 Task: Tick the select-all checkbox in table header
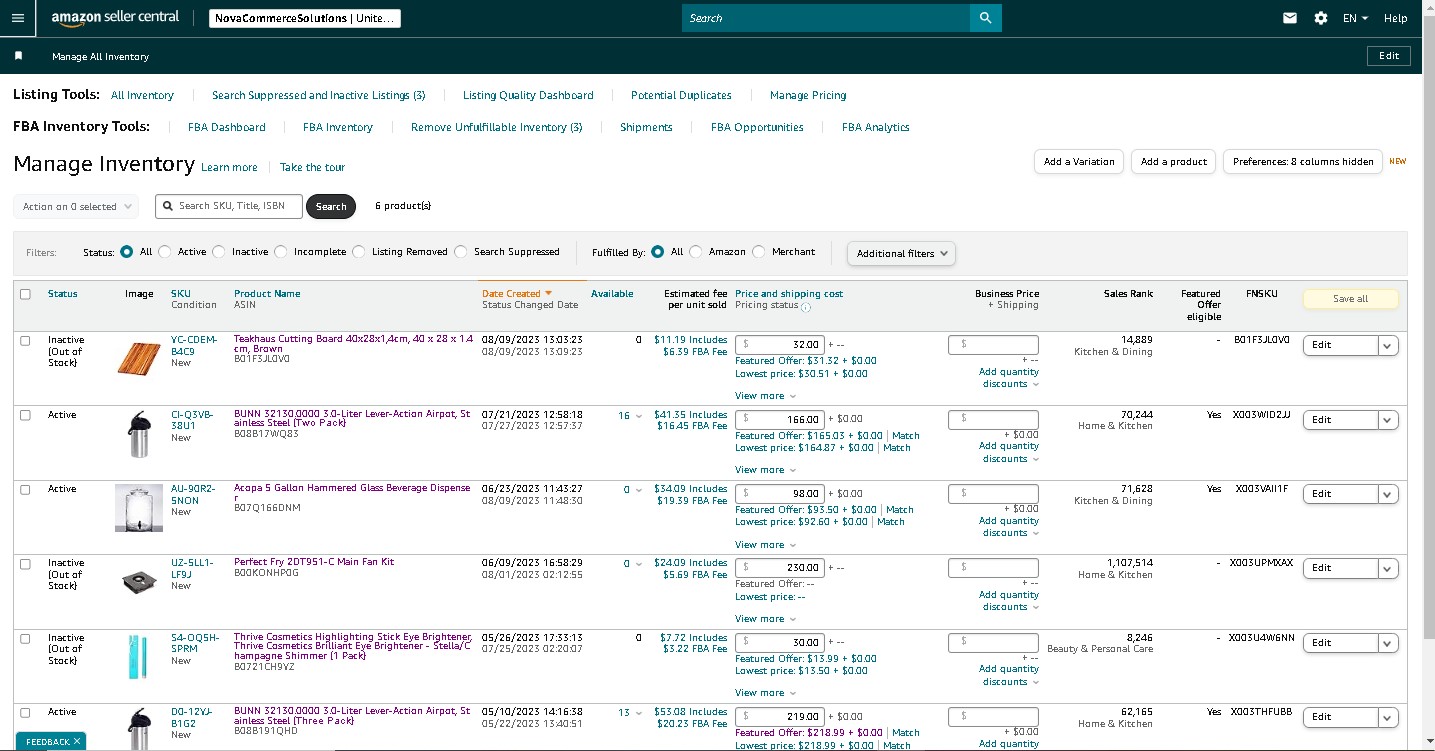[26, 294]
